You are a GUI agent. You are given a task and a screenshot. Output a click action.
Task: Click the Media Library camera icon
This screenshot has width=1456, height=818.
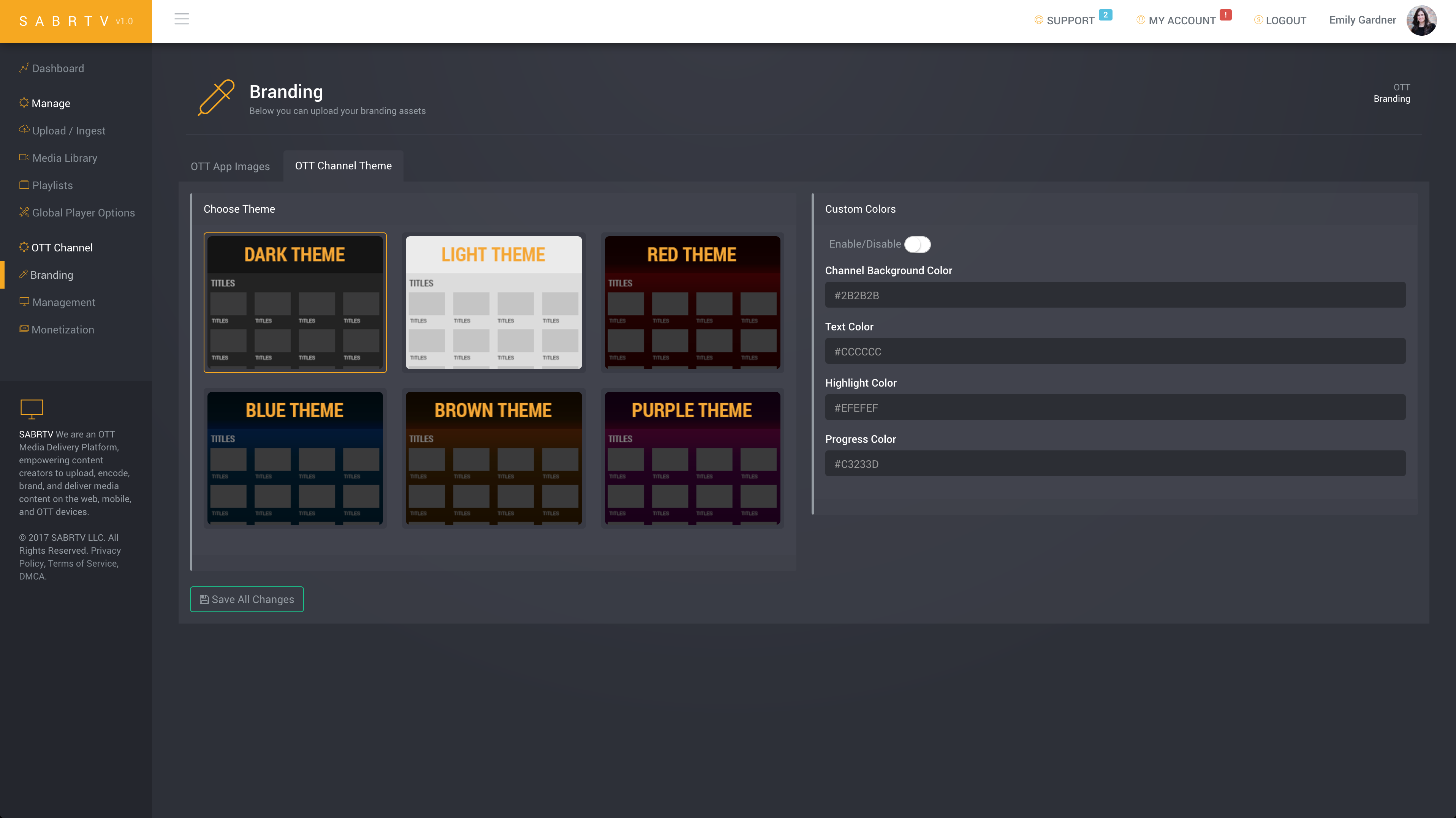[x=24, y=157]
